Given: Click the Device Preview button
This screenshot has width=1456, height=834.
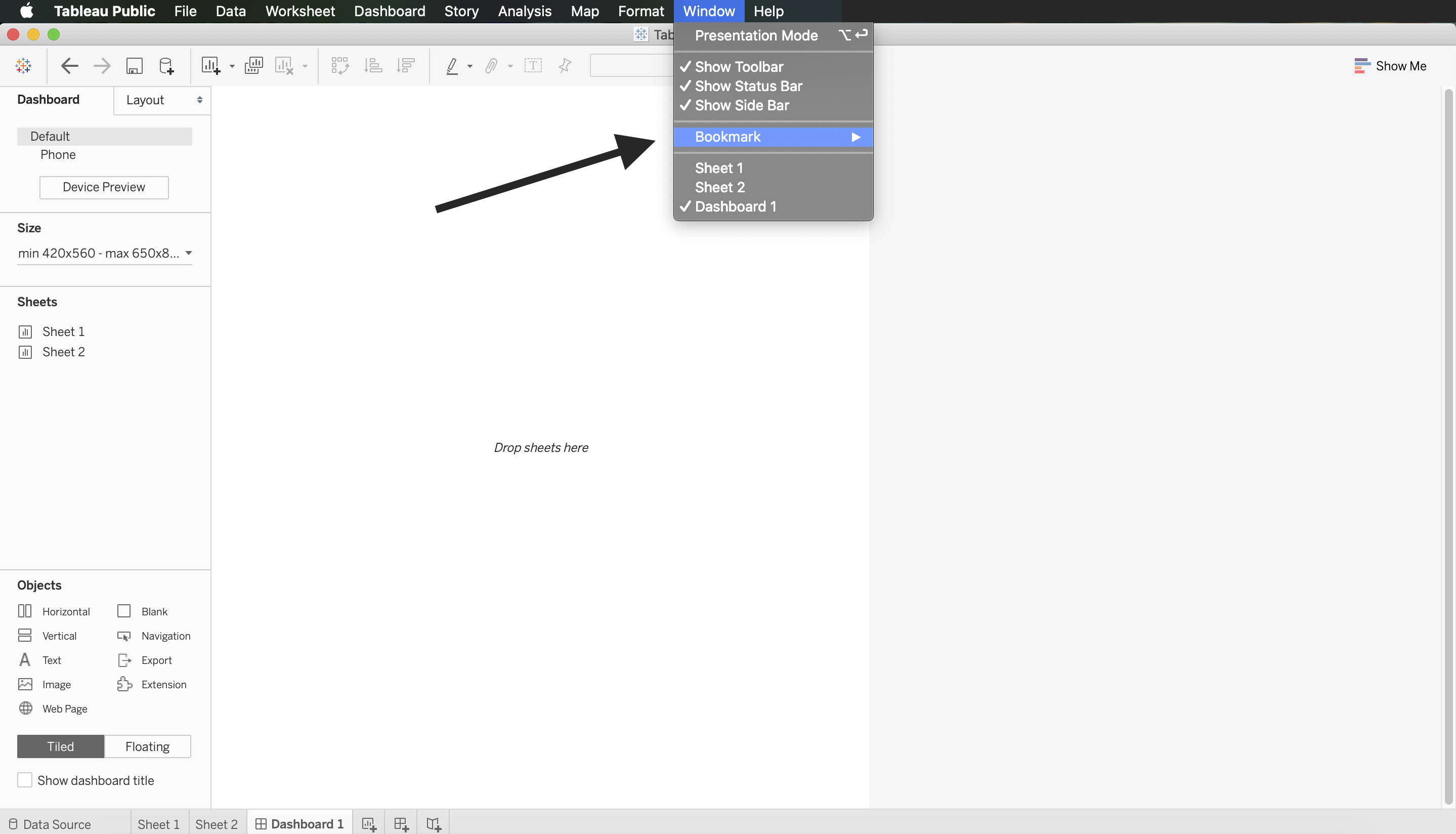Looking at the screenshot, I should (x=104, y=187).
